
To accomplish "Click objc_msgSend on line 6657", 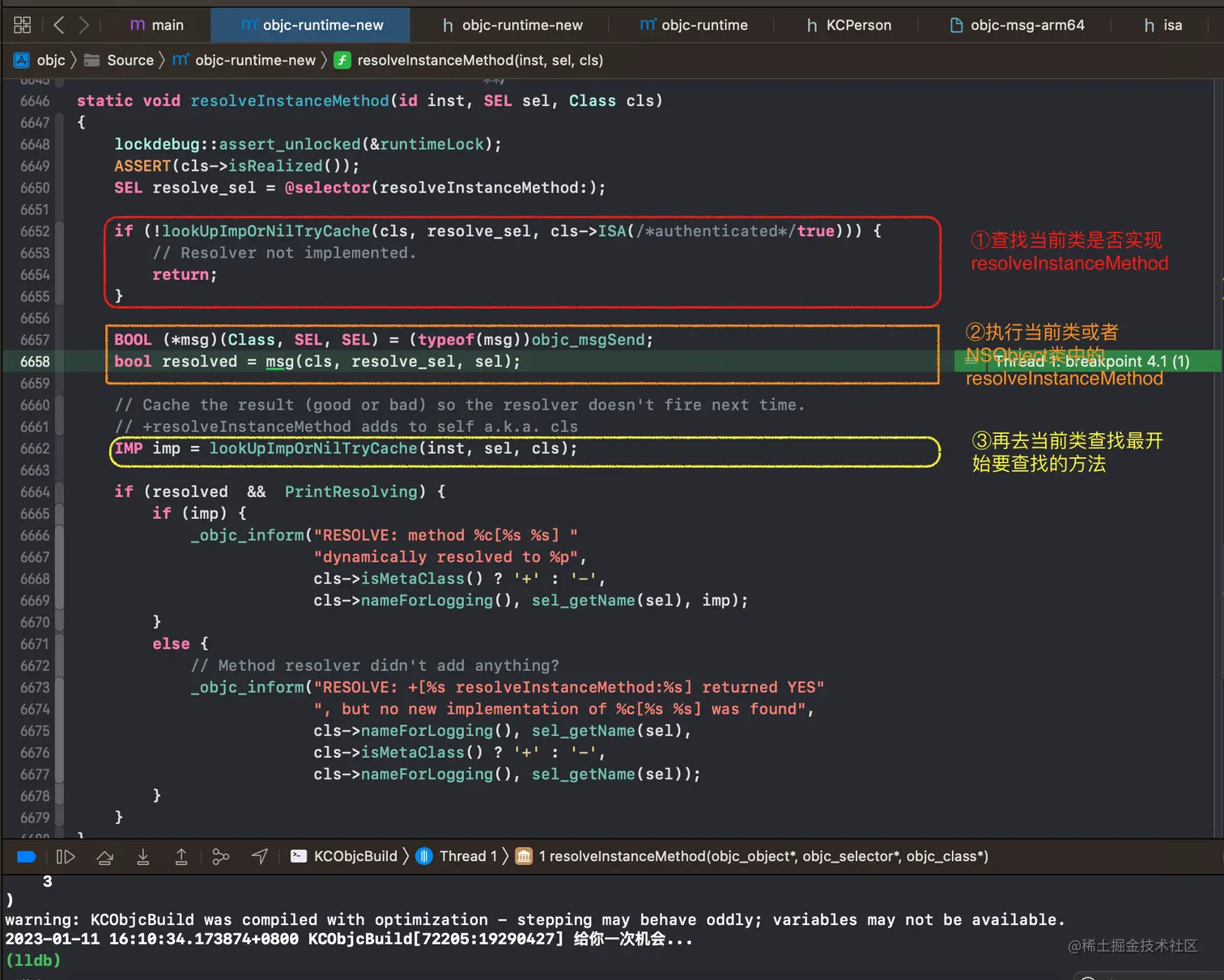I will 589,340.
